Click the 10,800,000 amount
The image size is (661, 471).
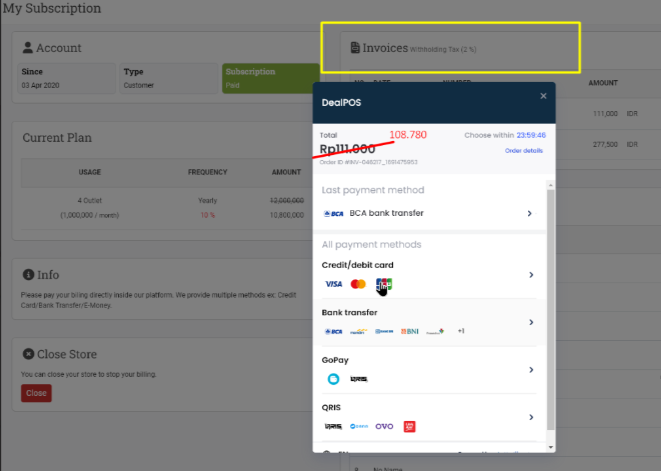[x=287, y=215]
